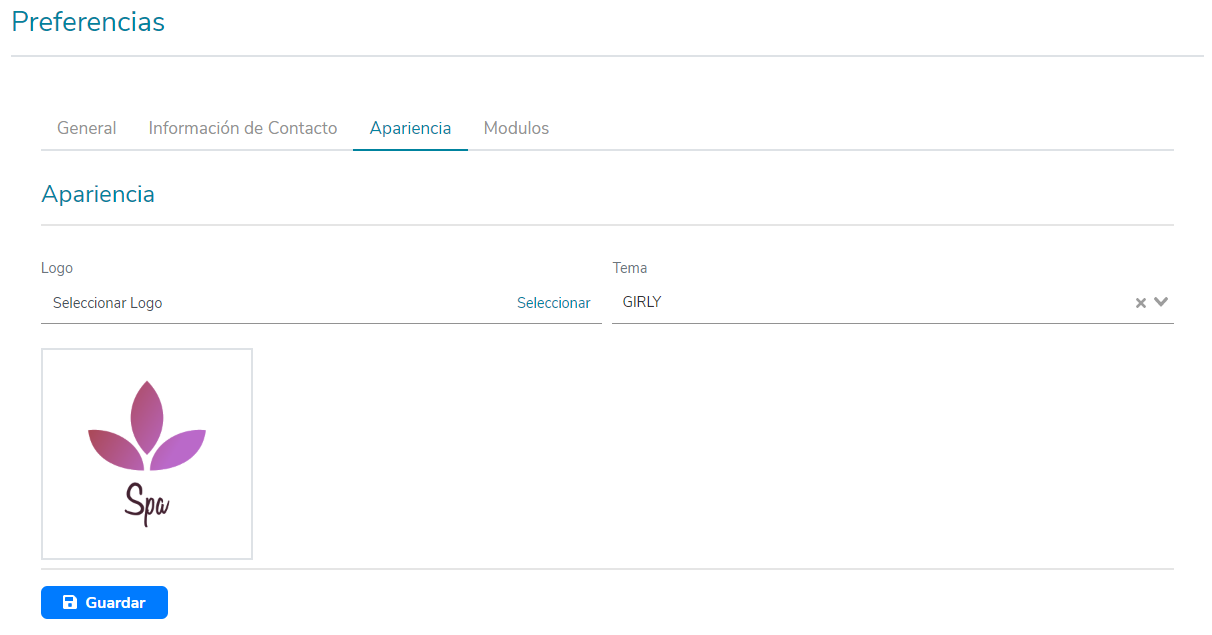Click the lotus center petal in logo

[147, 416]
